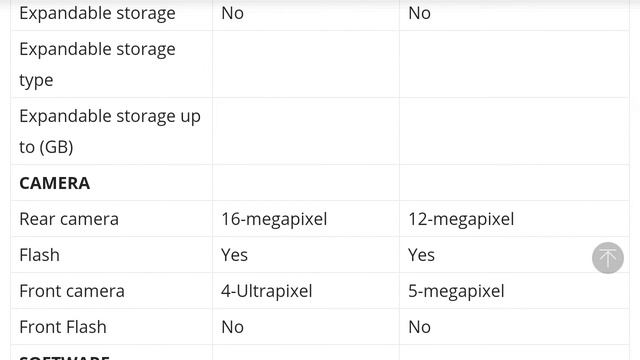The width and height of the screenshot is (640, 360).
Task: Select the 'Front camera' row label
Action: point(72,291)
